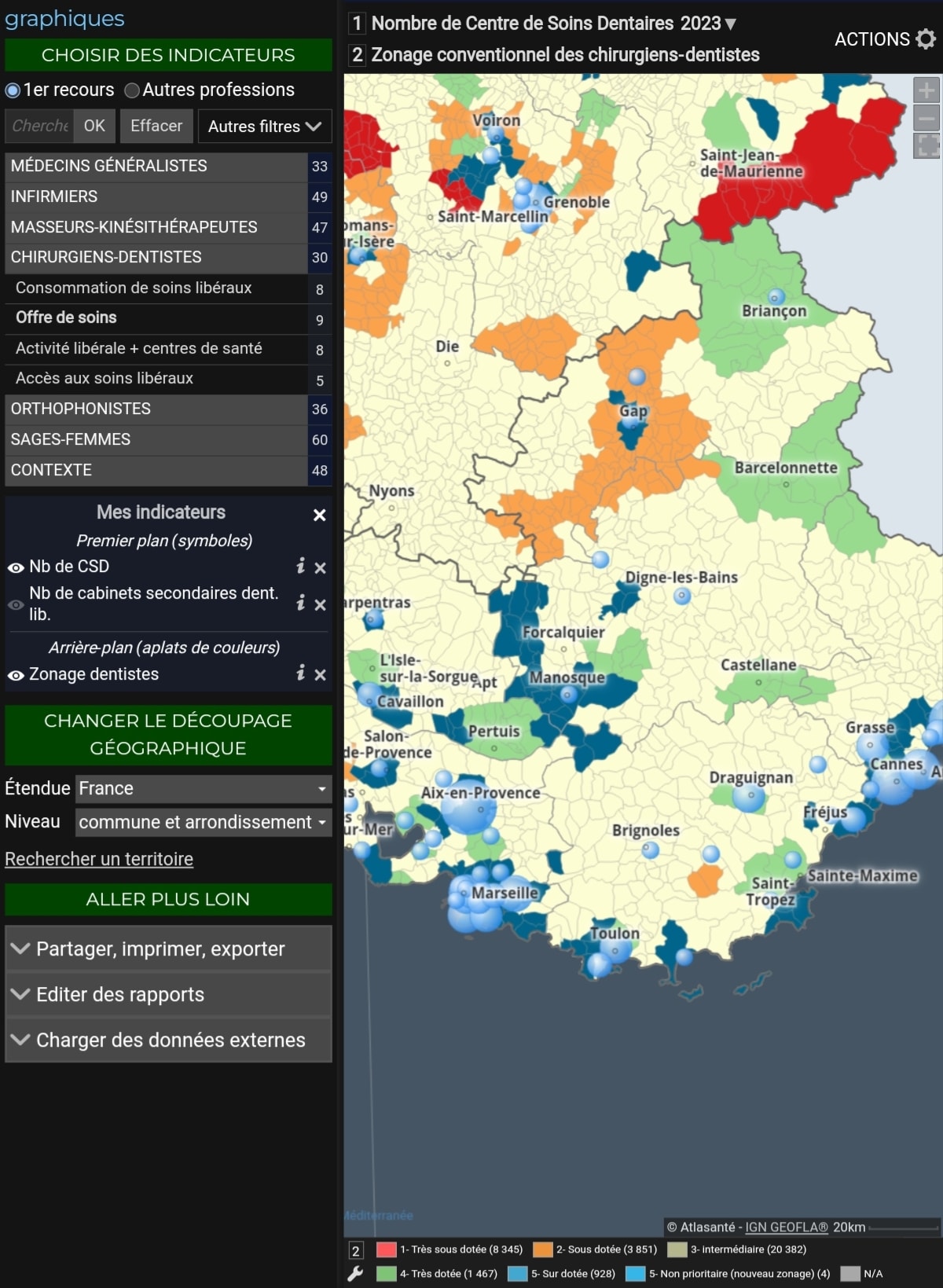Select the Autres professions radio button
Image resolution: width=943 pixels, height=1288 pixels.
pos(132,90)
